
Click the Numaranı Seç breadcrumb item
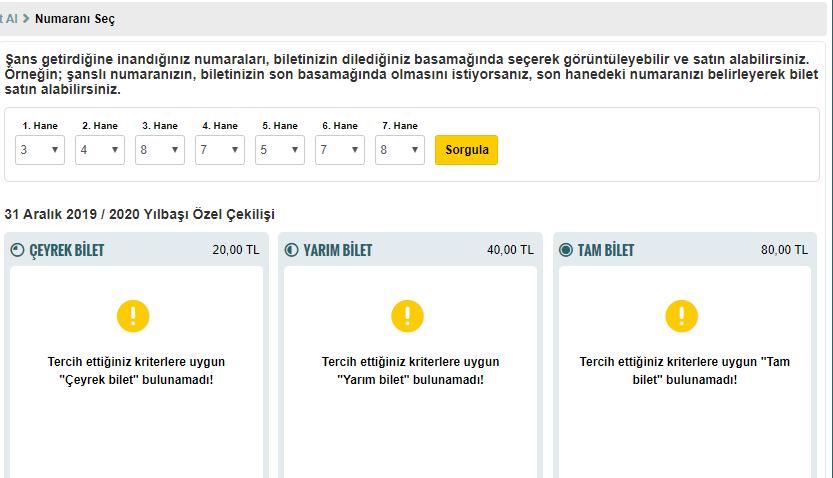pyautogui.click(x=75, y=19)
